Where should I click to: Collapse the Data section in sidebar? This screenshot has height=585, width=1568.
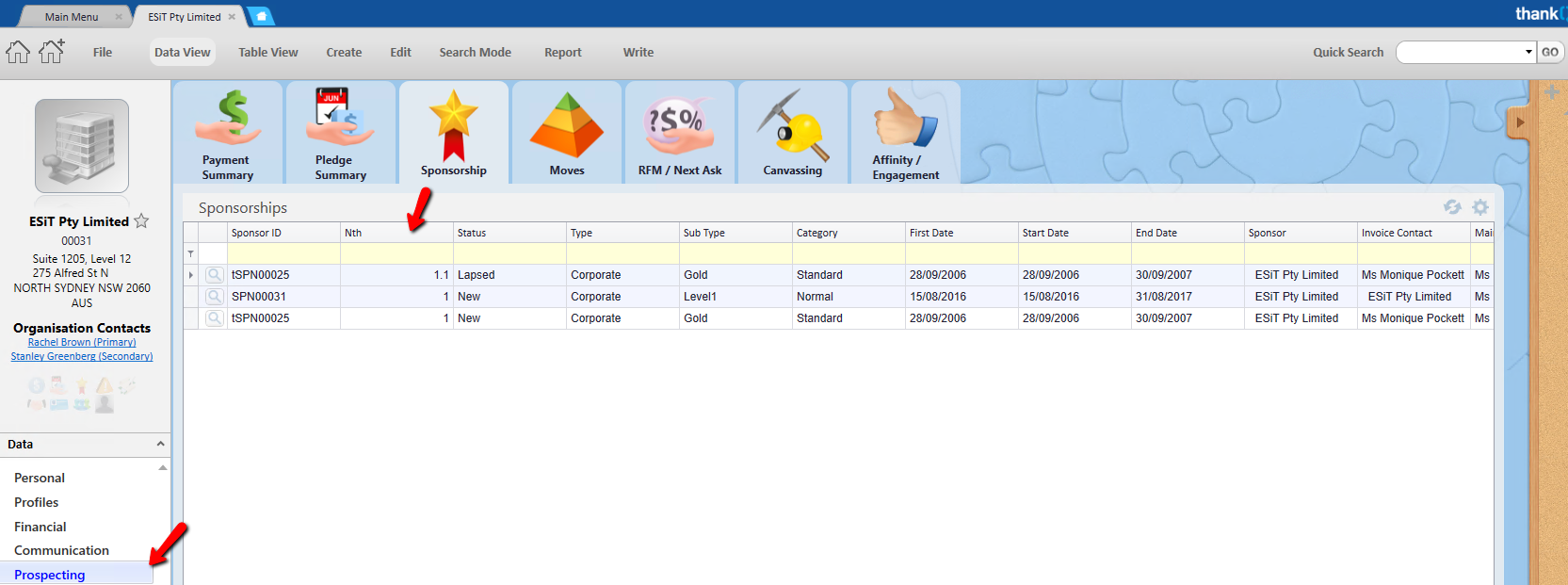160,445
